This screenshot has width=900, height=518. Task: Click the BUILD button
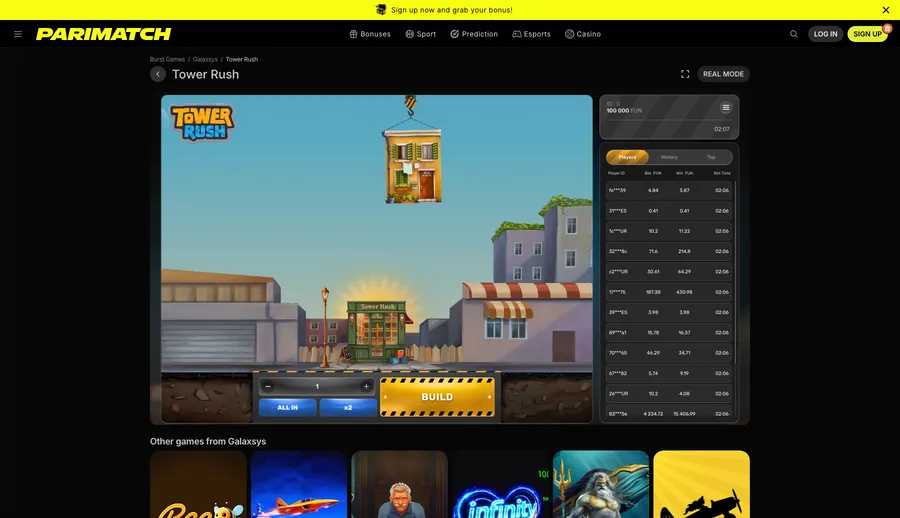click(x=437, y=397)
